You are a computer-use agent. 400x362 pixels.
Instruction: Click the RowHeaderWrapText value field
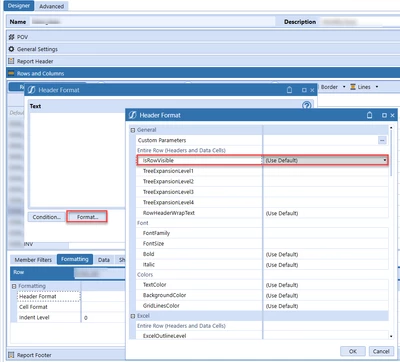click(x=326, y=213)
